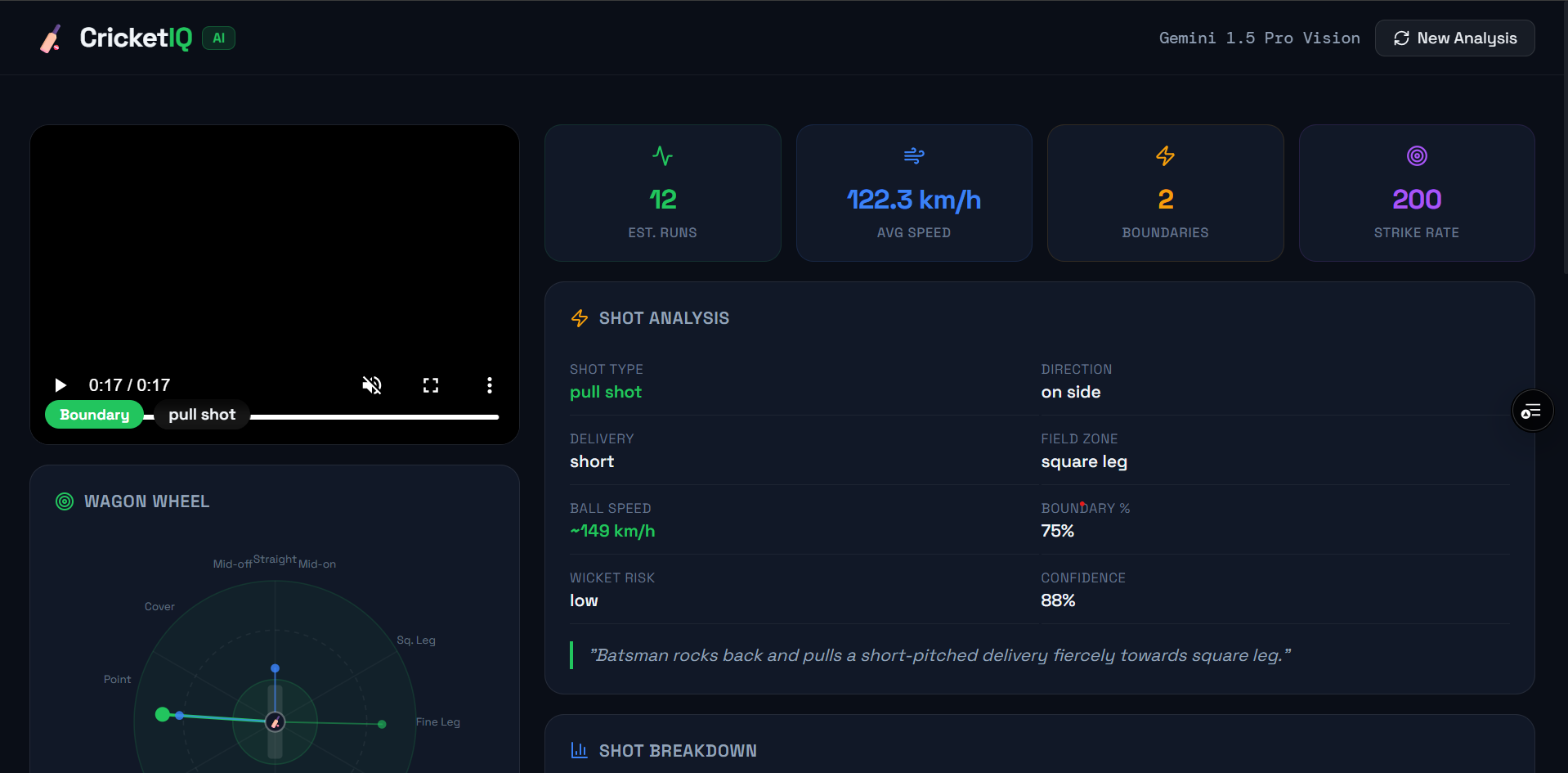
Task: Click the low wicket risk value
Action: click(584, 600)
